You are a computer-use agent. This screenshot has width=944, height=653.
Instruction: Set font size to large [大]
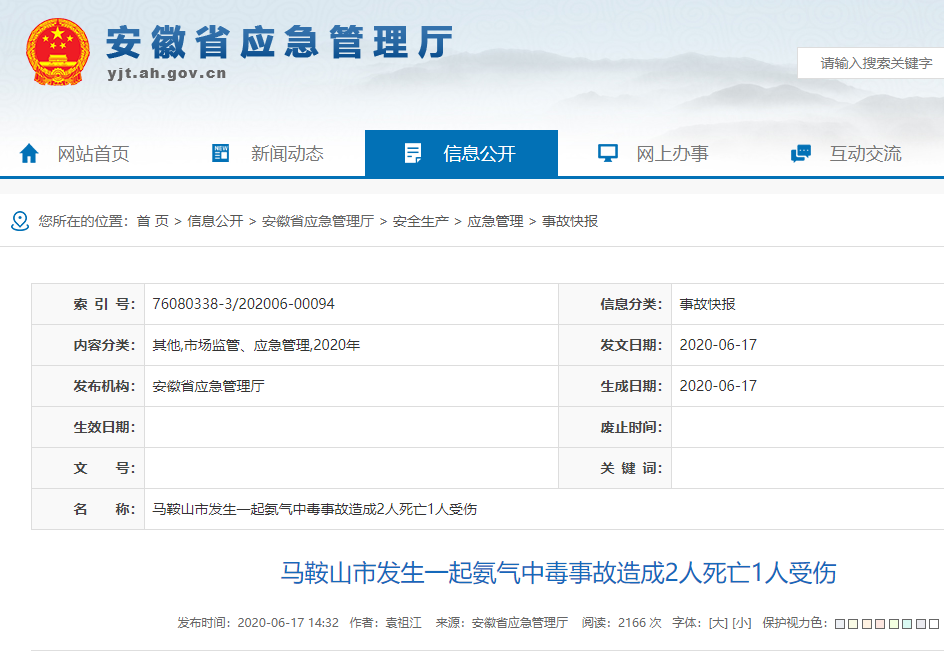tap(717, 623)
